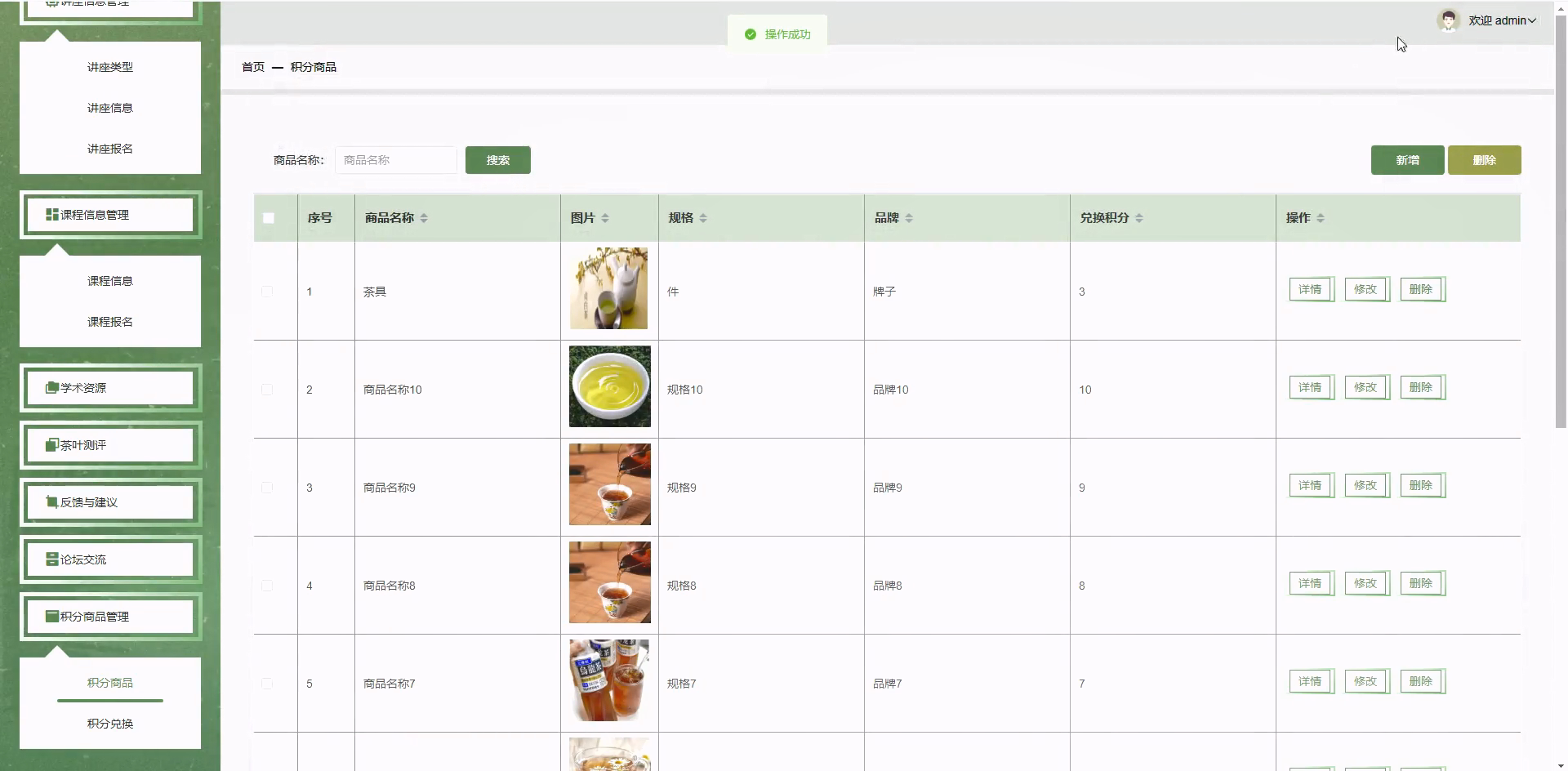Click the green 搜索 button

(x=498, y=160)
